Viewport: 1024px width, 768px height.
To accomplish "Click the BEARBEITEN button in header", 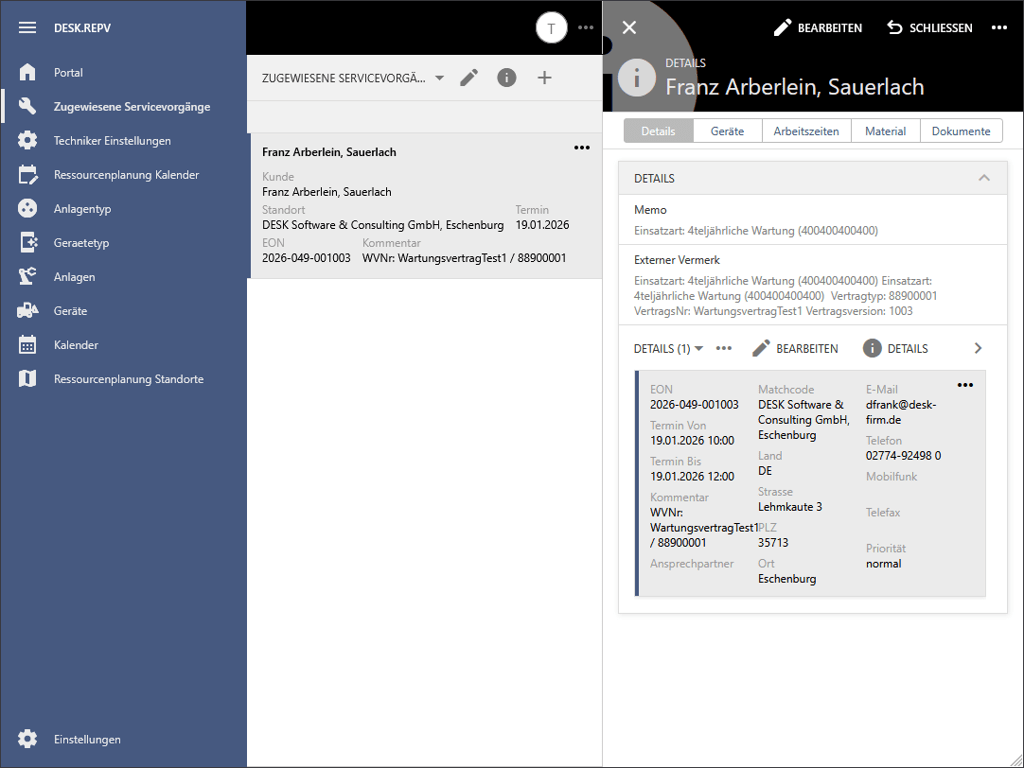I will 818,28.
